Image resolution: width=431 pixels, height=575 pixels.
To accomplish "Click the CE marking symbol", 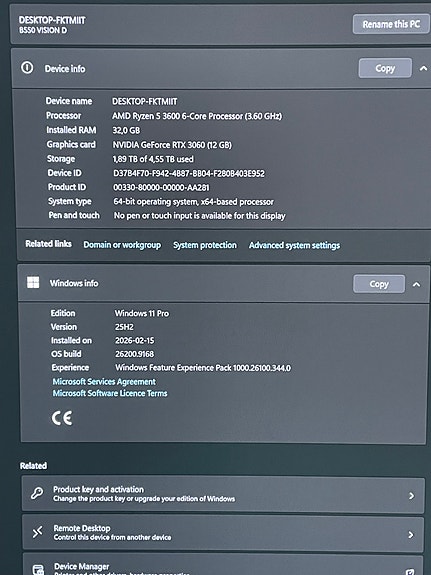I will 62,418.
